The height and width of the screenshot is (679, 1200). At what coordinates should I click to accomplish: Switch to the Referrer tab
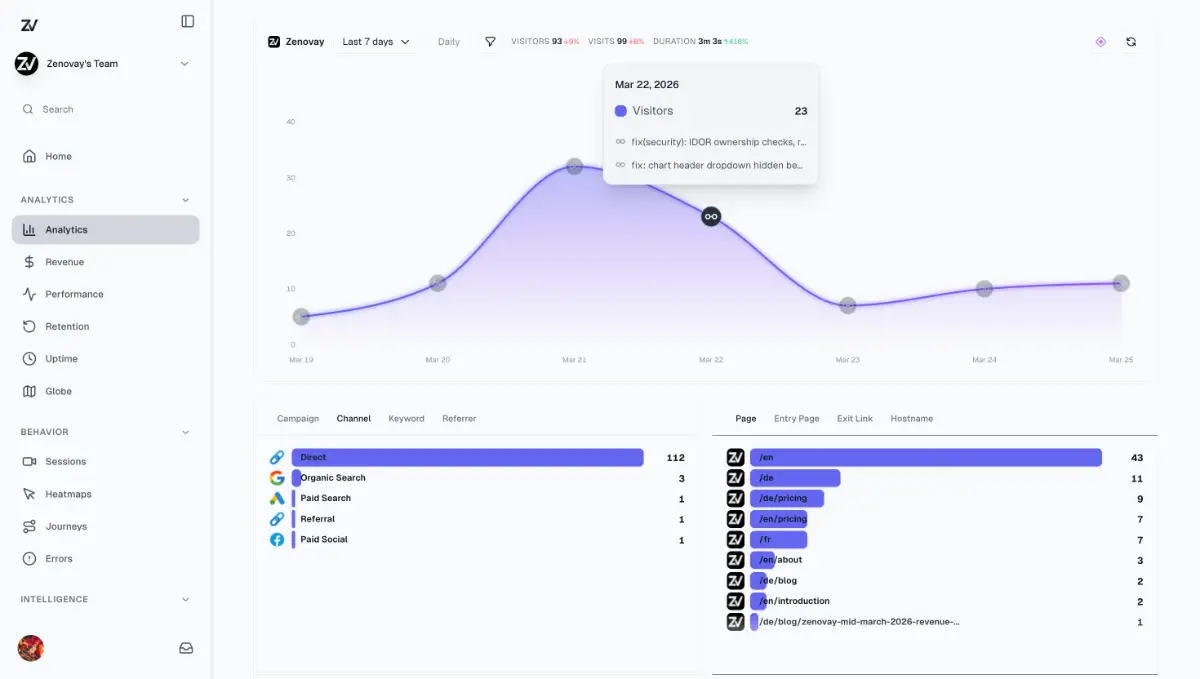pos(459,419)
